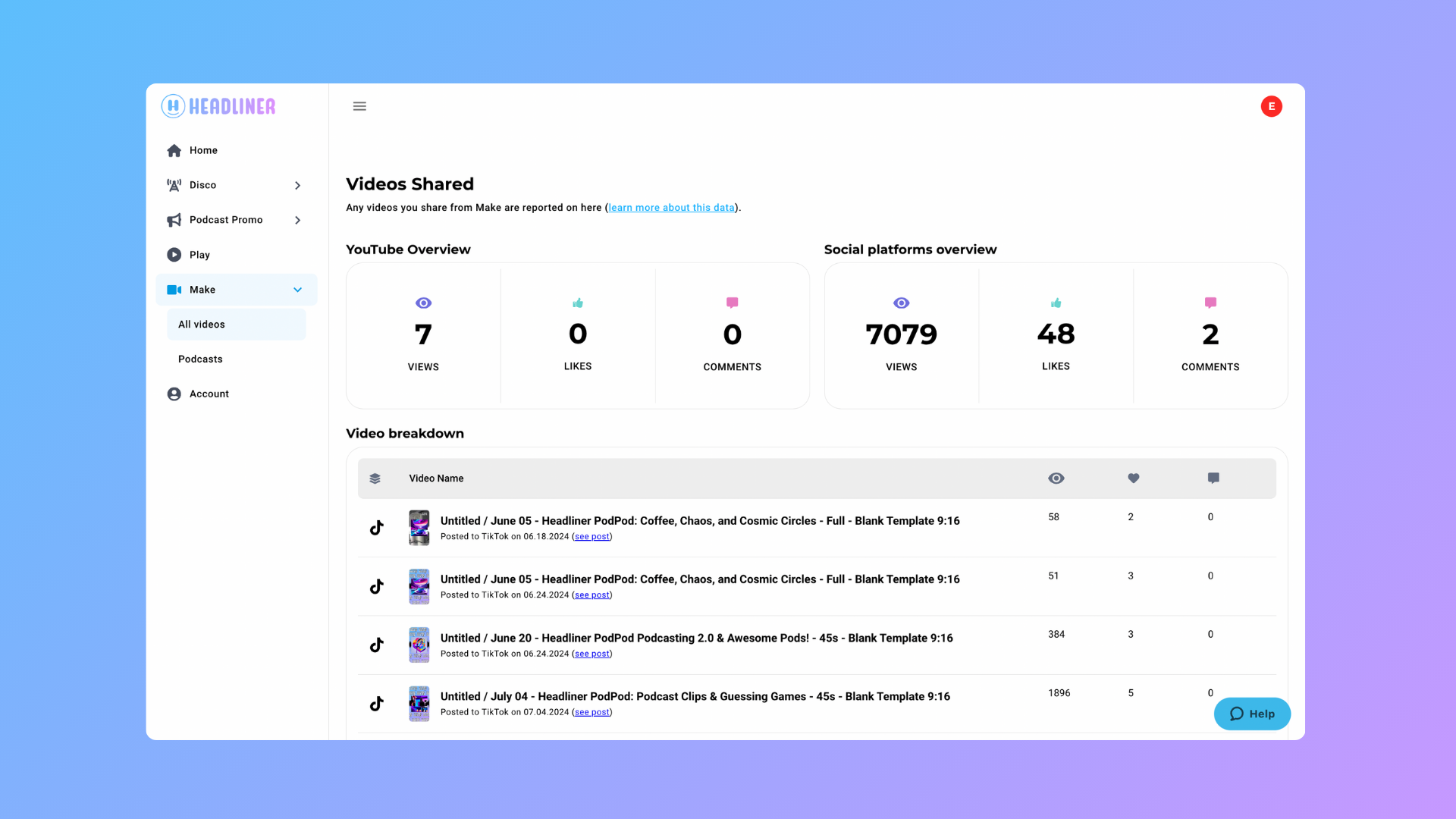
Task: Select All videos in sidebar
Action: click(x=202, y=325)
